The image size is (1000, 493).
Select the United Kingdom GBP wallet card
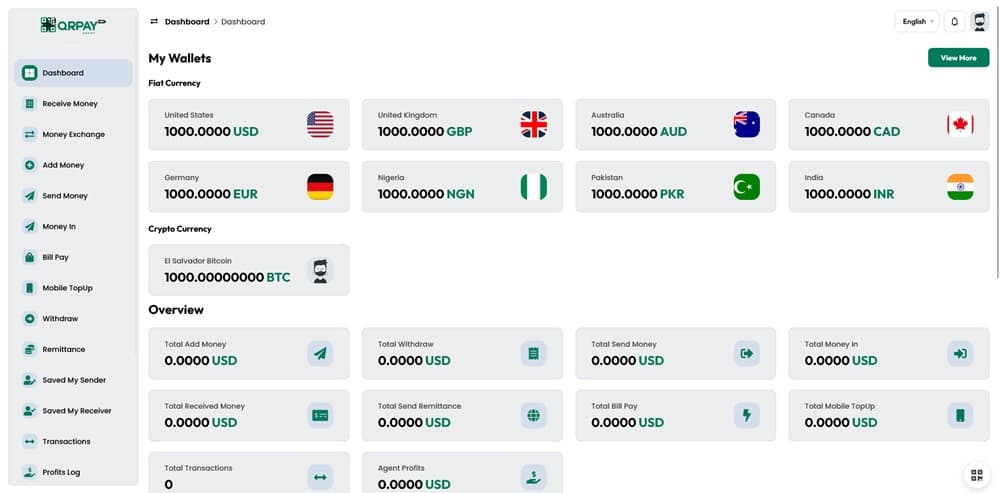462,125
